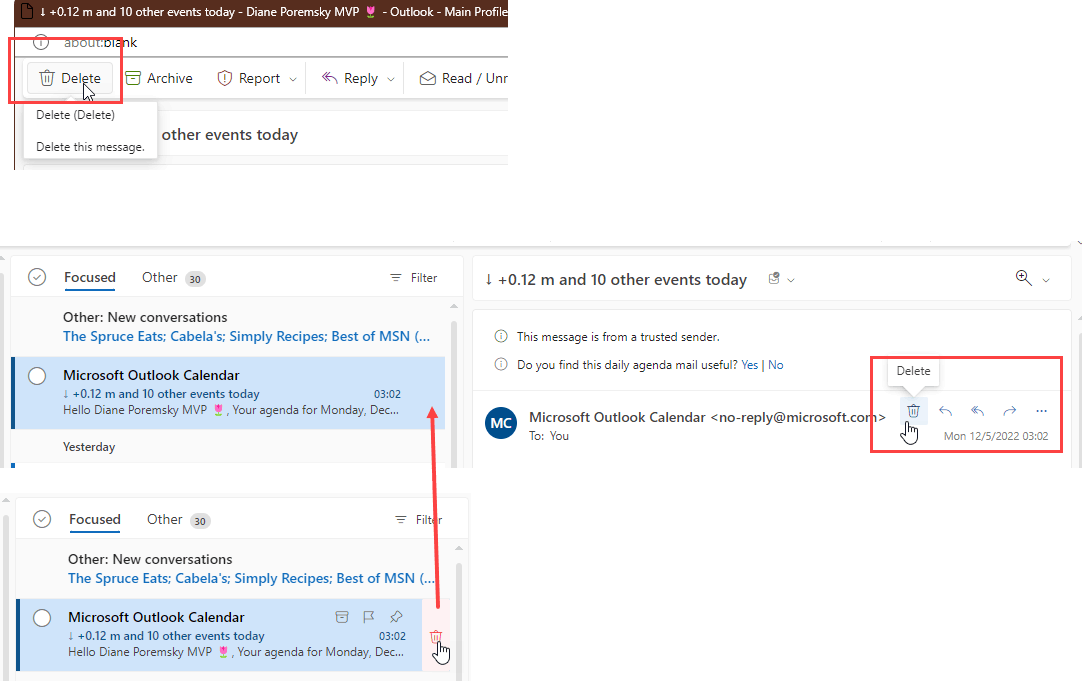The image size is (1082, 681).
Task: Click the Delete trash button in popup toolbar
Action: tap(70, 78)
